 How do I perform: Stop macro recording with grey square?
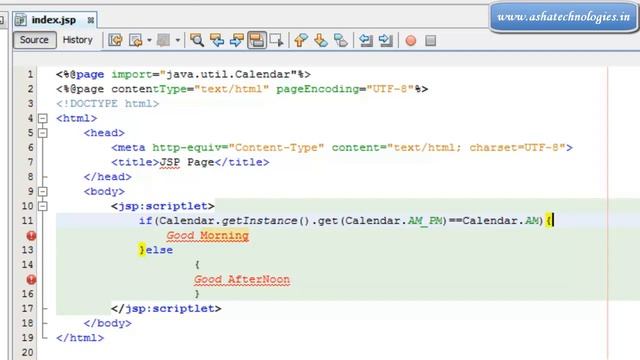[x=431, y=40]
